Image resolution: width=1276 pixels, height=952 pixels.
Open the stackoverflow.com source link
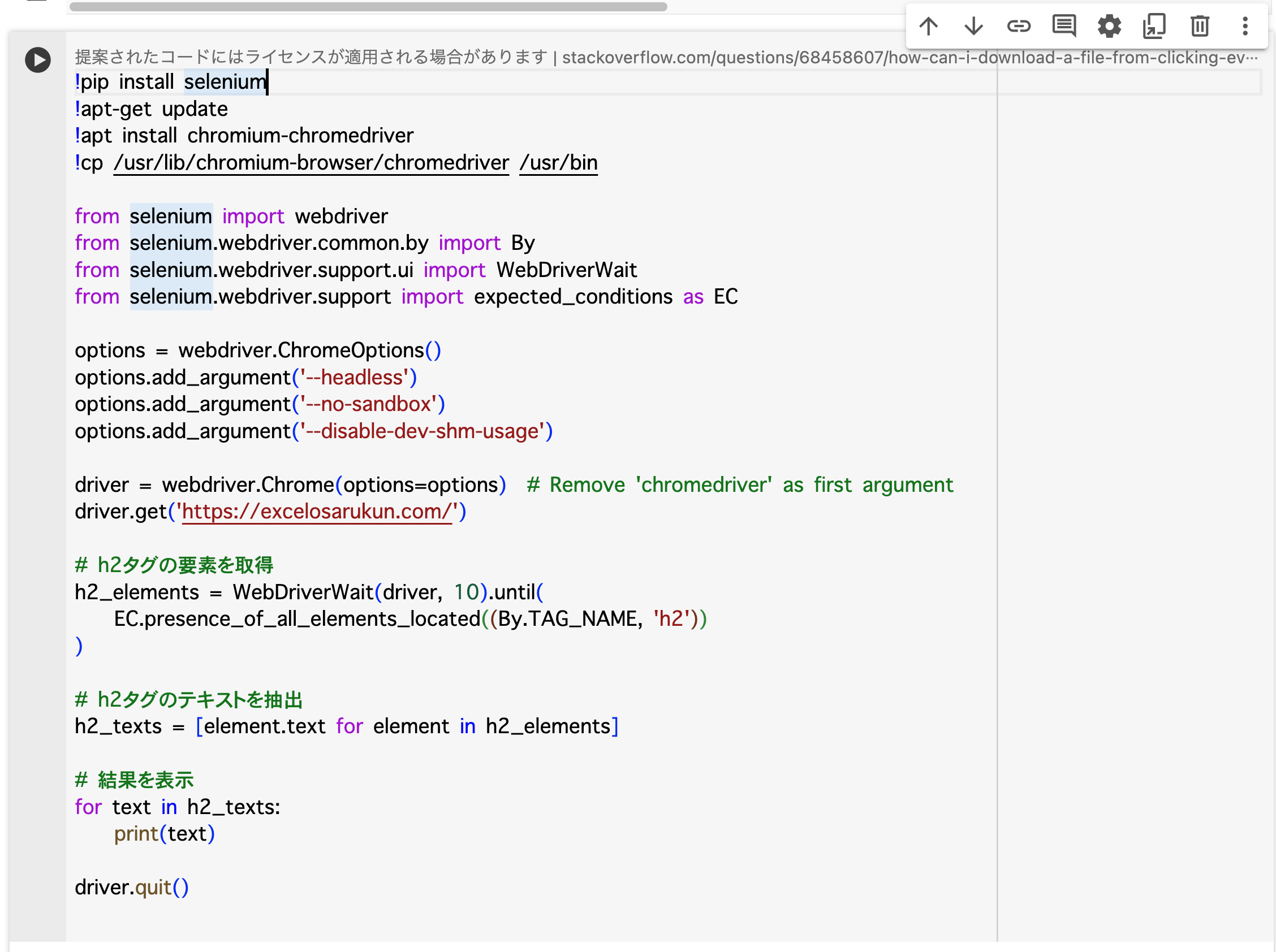coord(910,58)
